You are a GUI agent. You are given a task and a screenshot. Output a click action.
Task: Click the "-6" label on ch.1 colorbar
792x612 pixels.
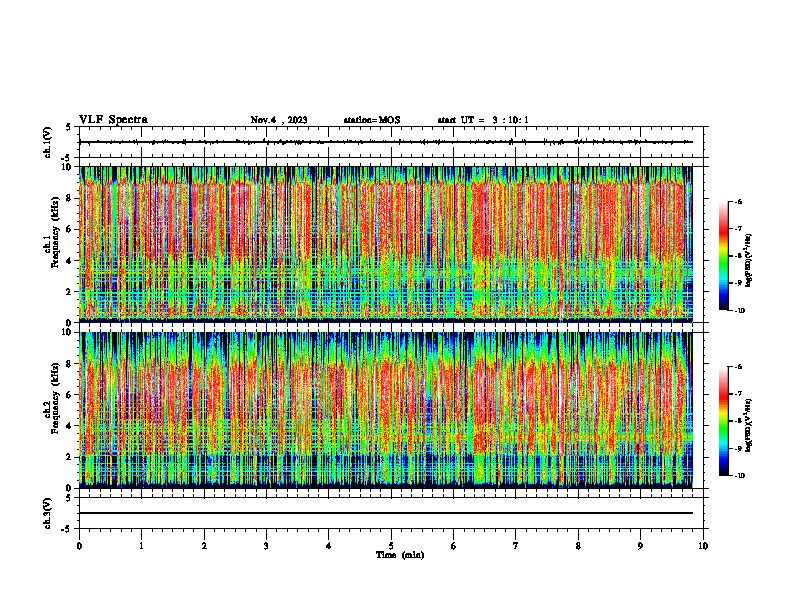pyautogui.click(x=738, y=201)
